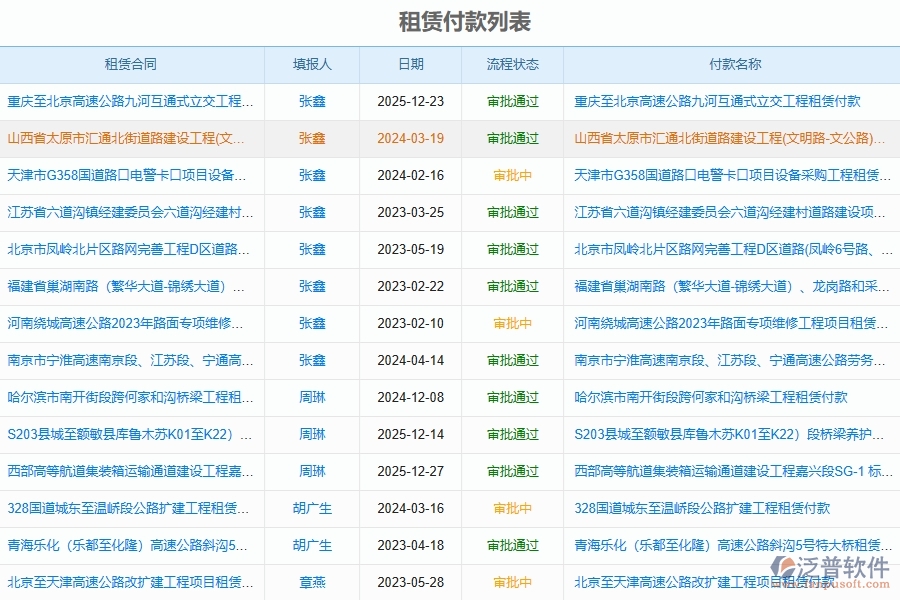This screenshot has width=900, height=600.
Task: Click the 付款名称 column header
Action: [734, 64]
